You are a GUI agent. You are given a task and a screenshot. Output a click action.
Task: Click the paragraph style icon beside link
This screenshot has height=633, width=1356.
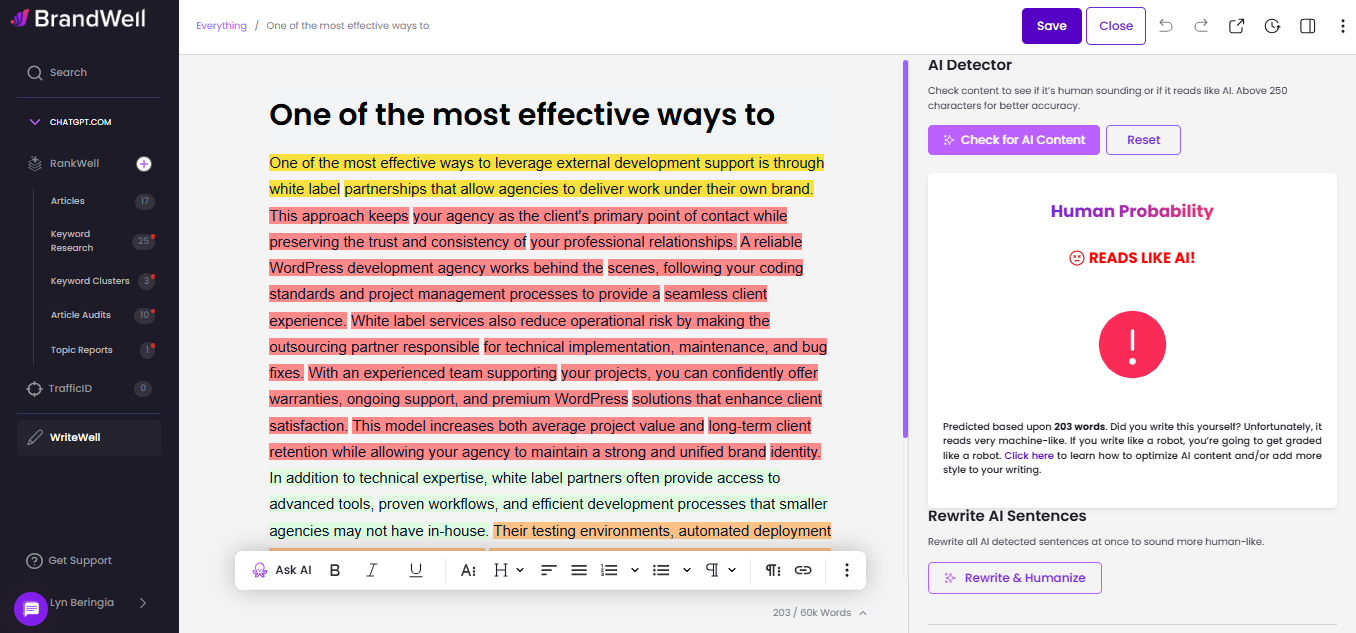[x=773, y=570]
